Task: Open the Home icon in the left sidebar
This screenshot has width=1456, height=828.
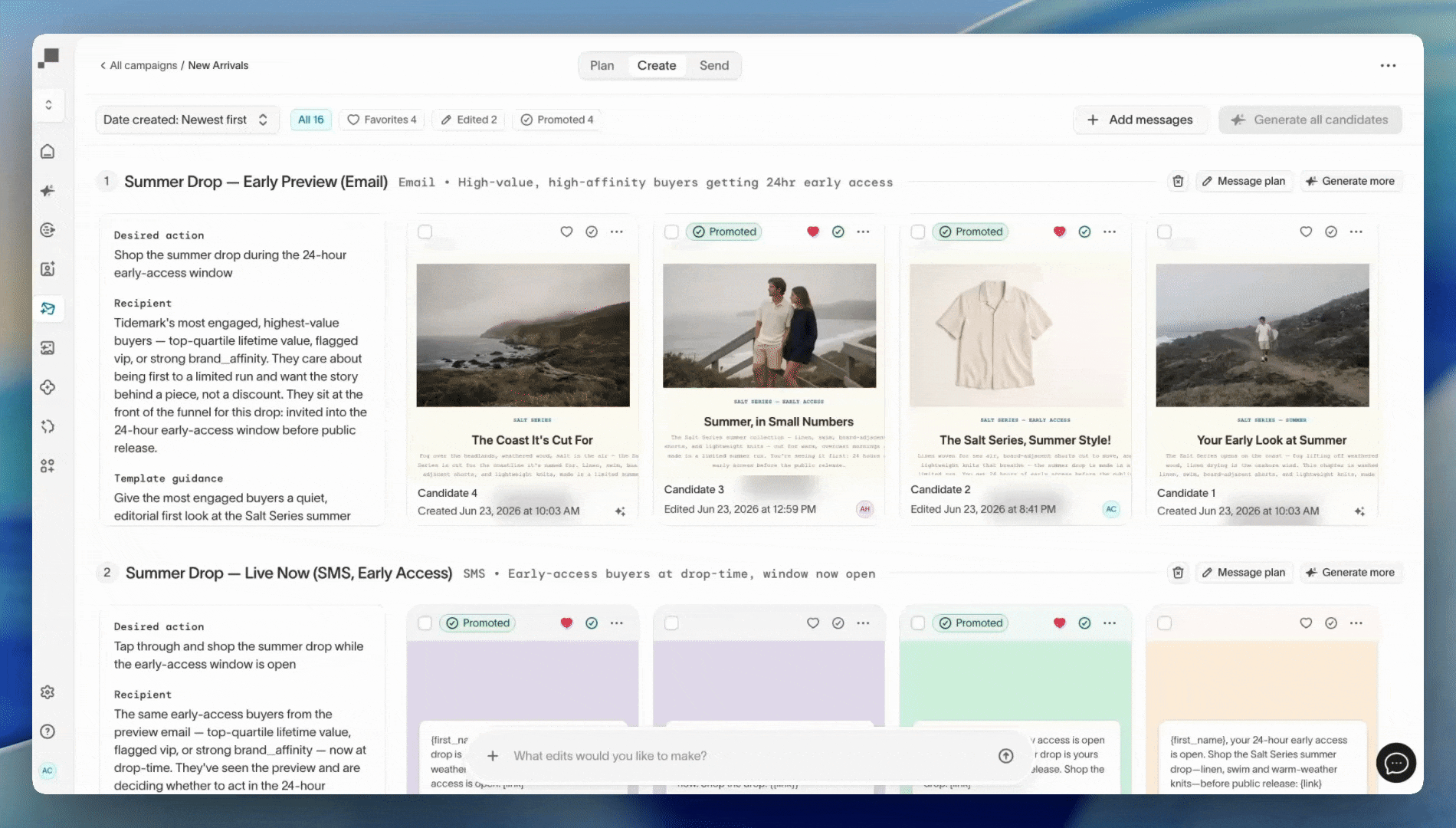Action: 48,152
